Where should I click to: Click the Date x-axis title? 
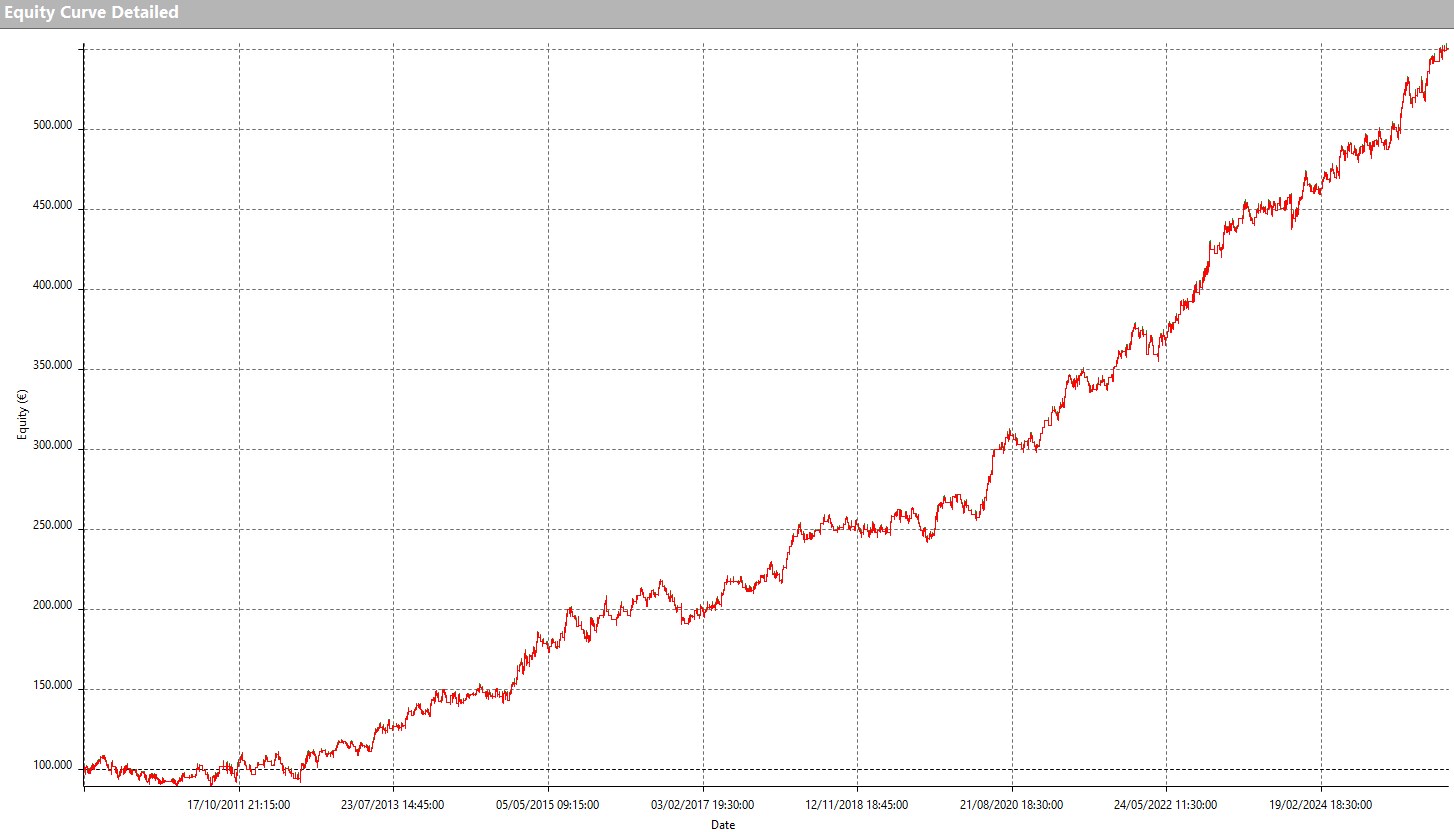(723, 825)
